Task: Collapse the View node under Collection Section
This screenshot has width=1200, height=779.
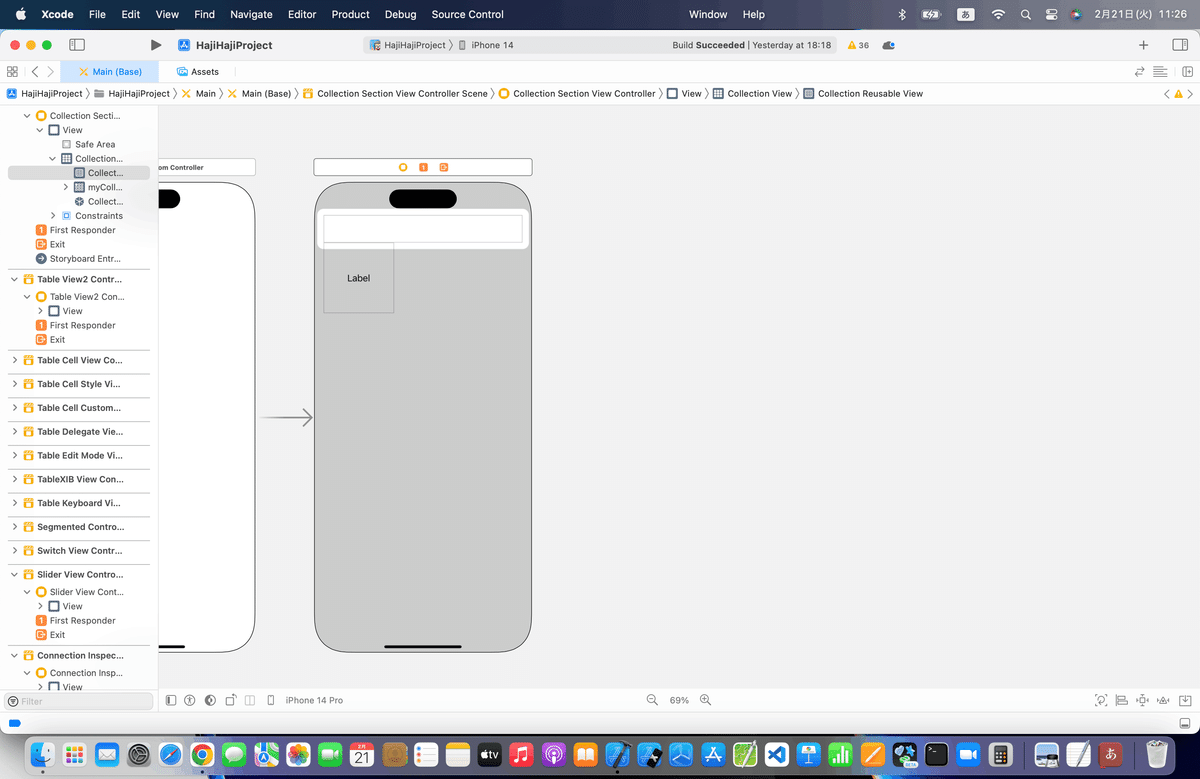Action: click(40, 130)
